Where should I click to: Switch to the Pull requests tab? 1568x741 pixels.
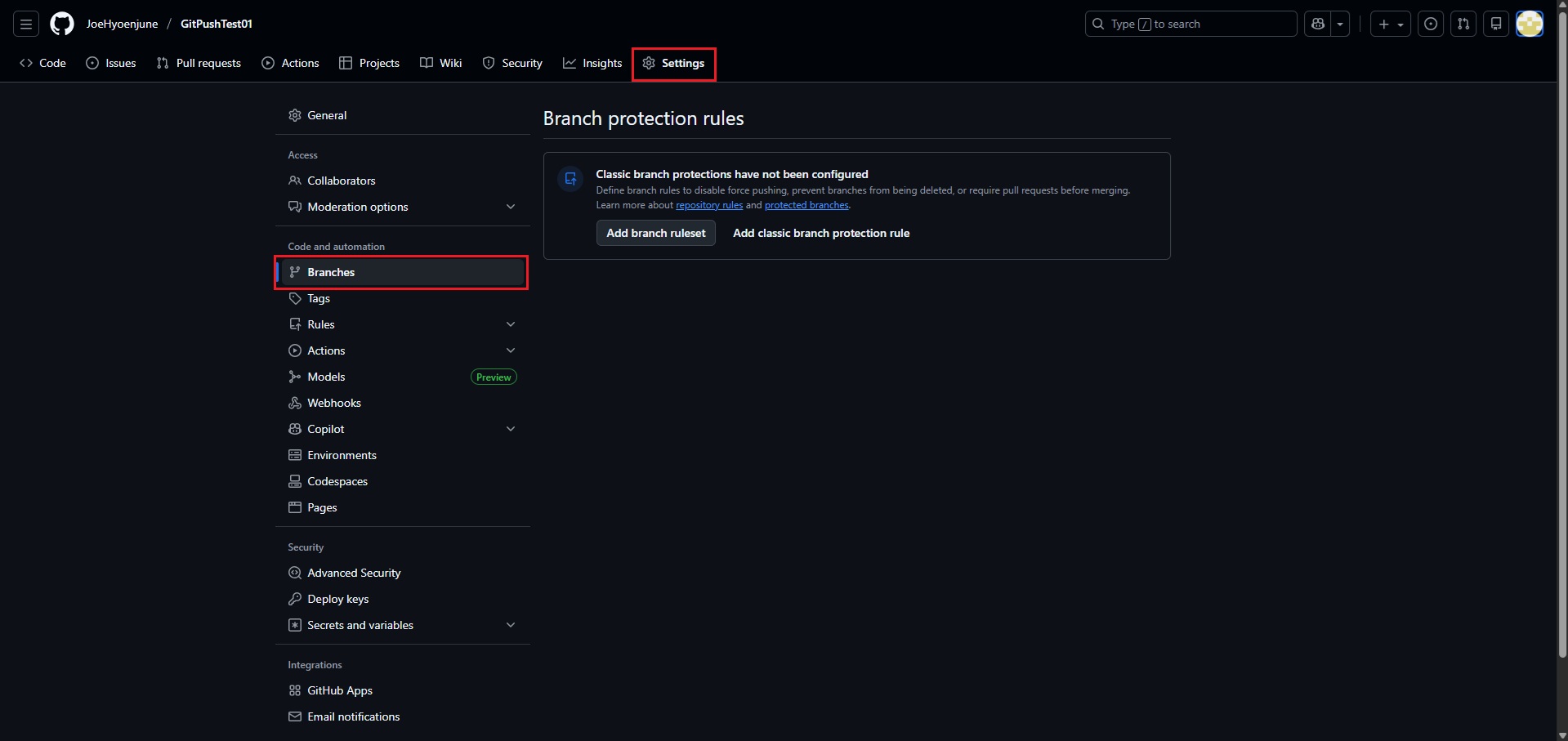point(199,63)
